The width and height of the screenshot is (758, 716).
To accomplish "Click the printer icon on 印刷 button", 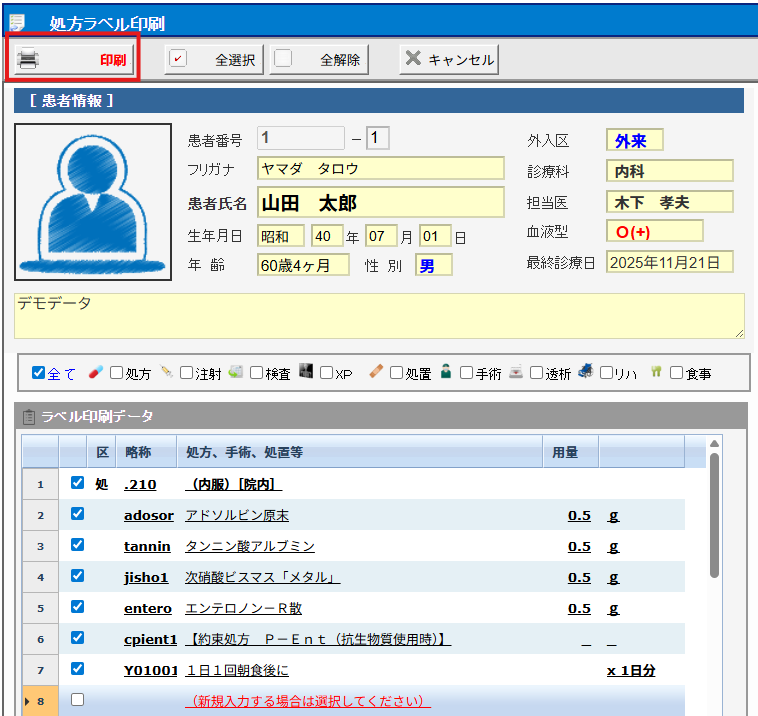I will click(x=29, y=59).
